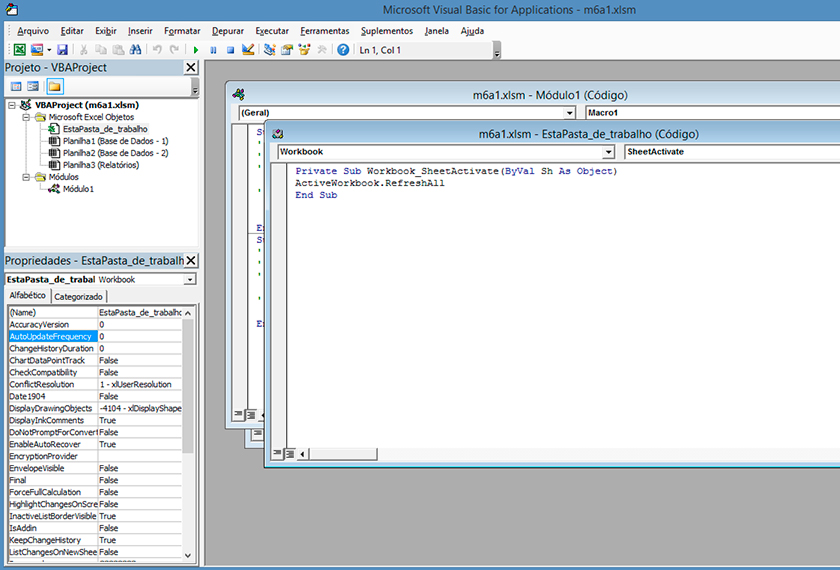Close the Propriedades panel

coord(191,261)
